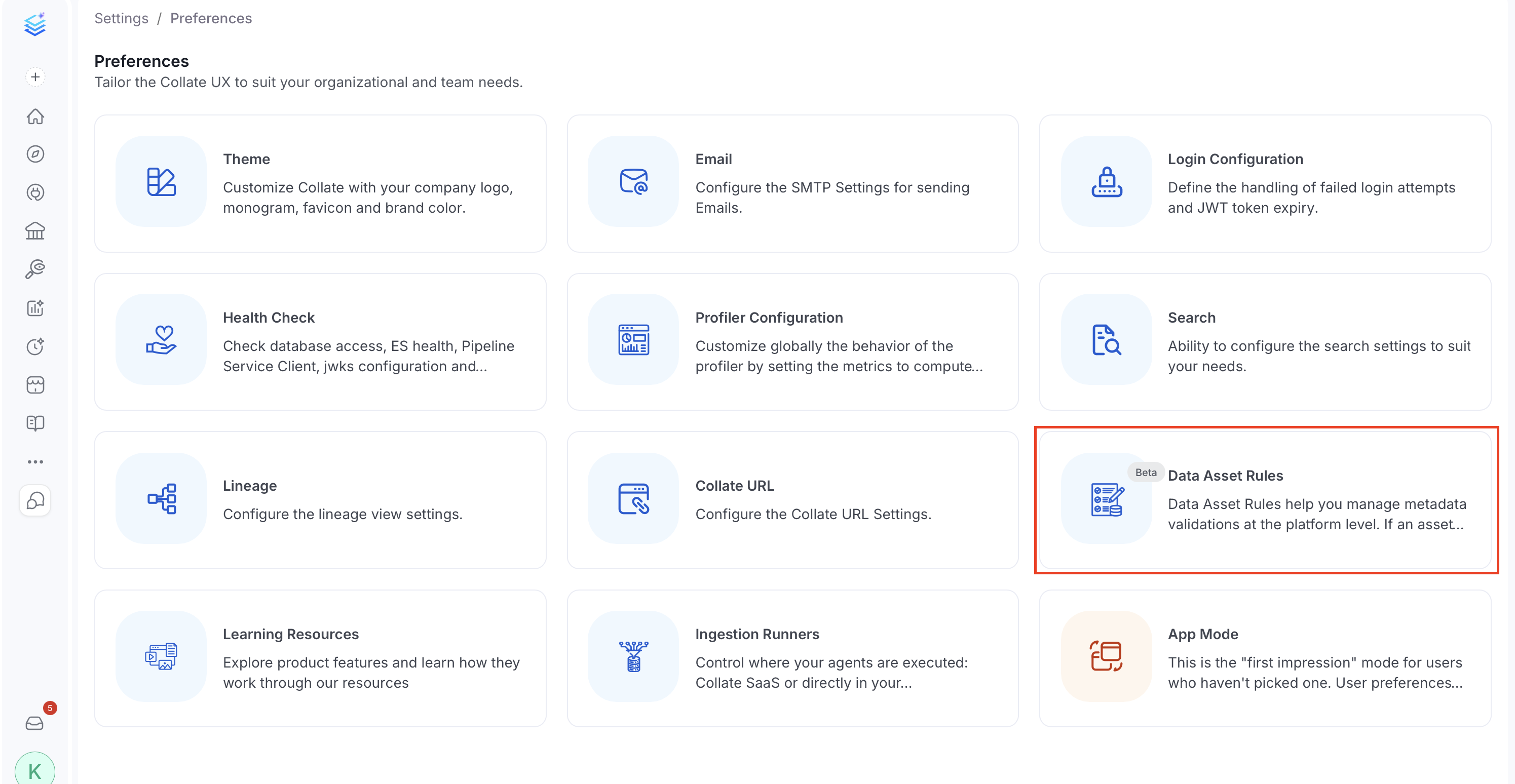Click the Collate logo in the sidebar
Screen dimensions: 1515x784
(x=35, y=24)
